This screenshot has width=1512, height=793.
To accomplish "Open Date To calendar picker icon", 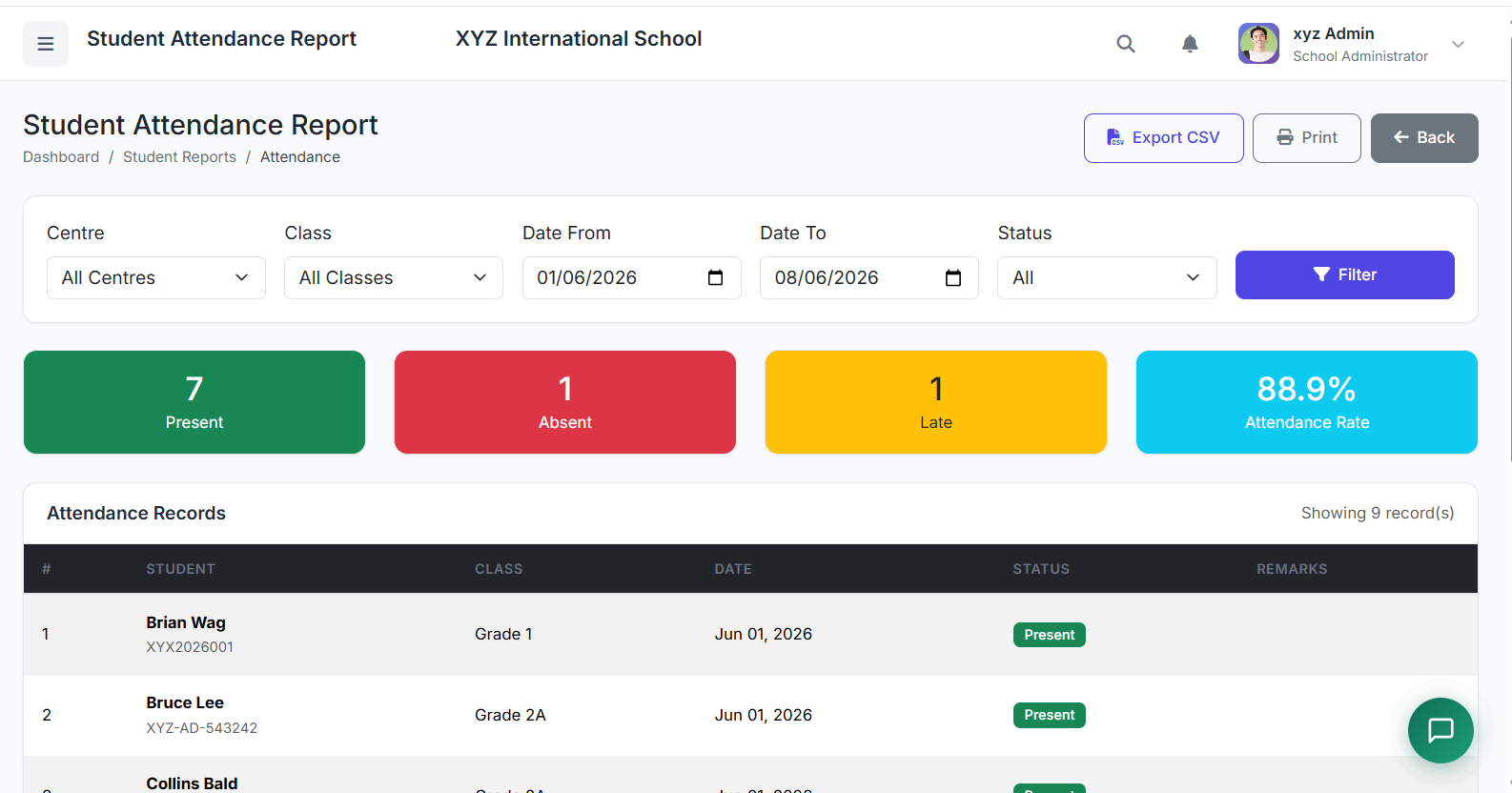I will coord(953,277).
